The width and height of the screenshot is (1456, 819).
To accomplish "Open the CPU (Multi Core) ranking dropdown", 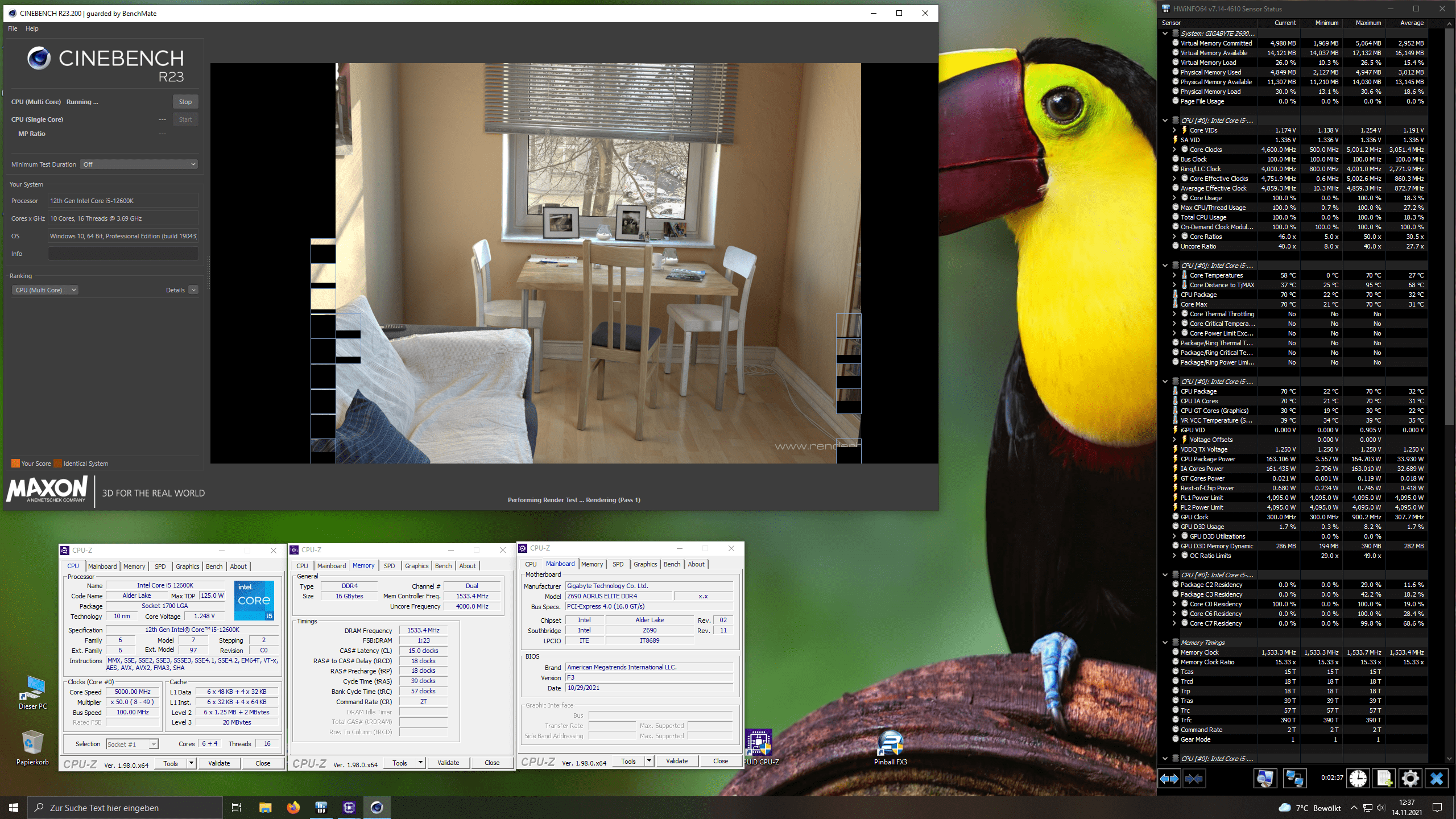I will tap(45, 290).
